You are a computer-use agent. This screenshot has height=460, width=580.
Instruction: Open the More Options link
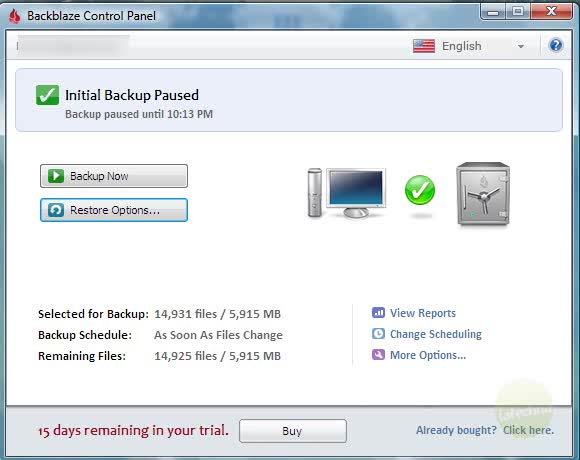(428, 355)
